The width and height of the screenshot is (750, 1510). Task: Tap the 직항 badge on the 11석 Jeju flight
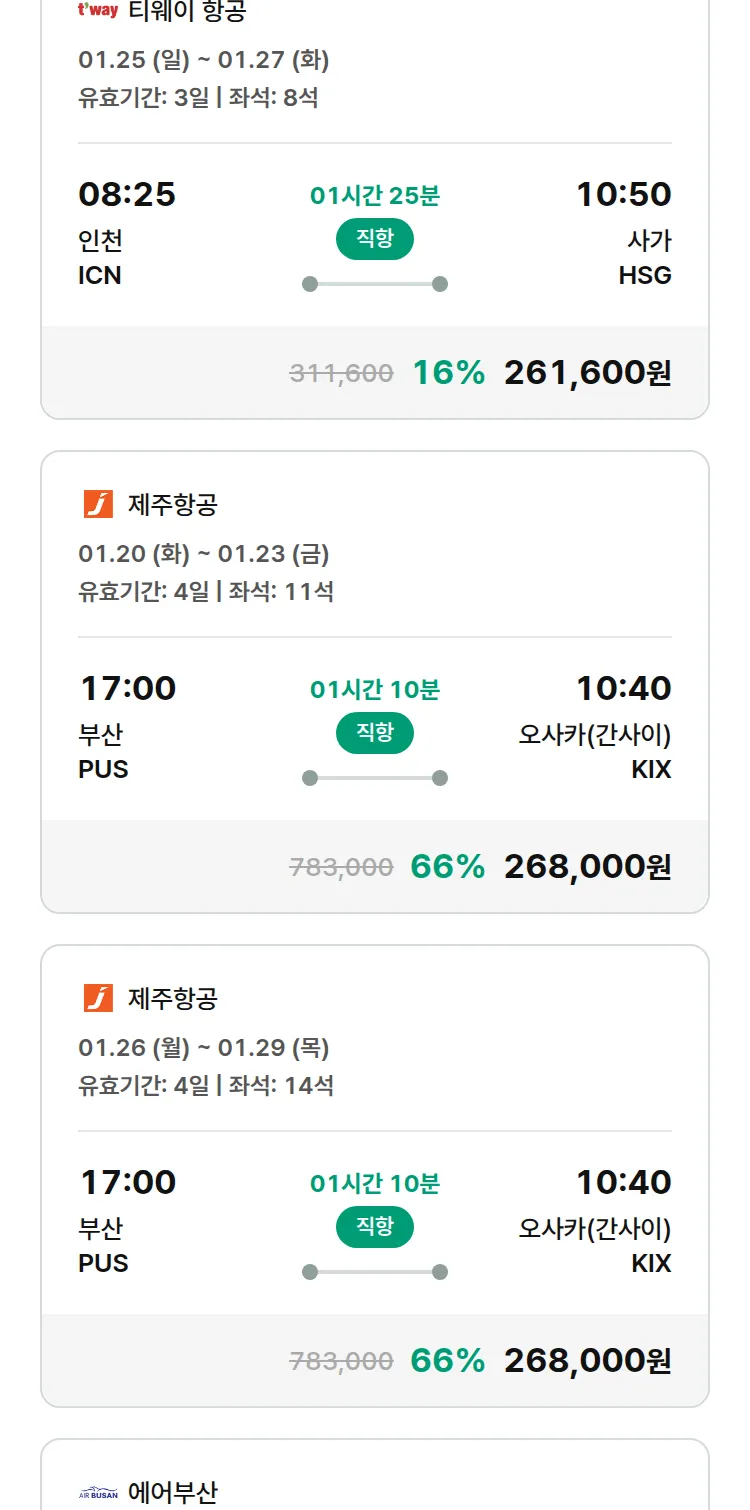pos(375,733)
